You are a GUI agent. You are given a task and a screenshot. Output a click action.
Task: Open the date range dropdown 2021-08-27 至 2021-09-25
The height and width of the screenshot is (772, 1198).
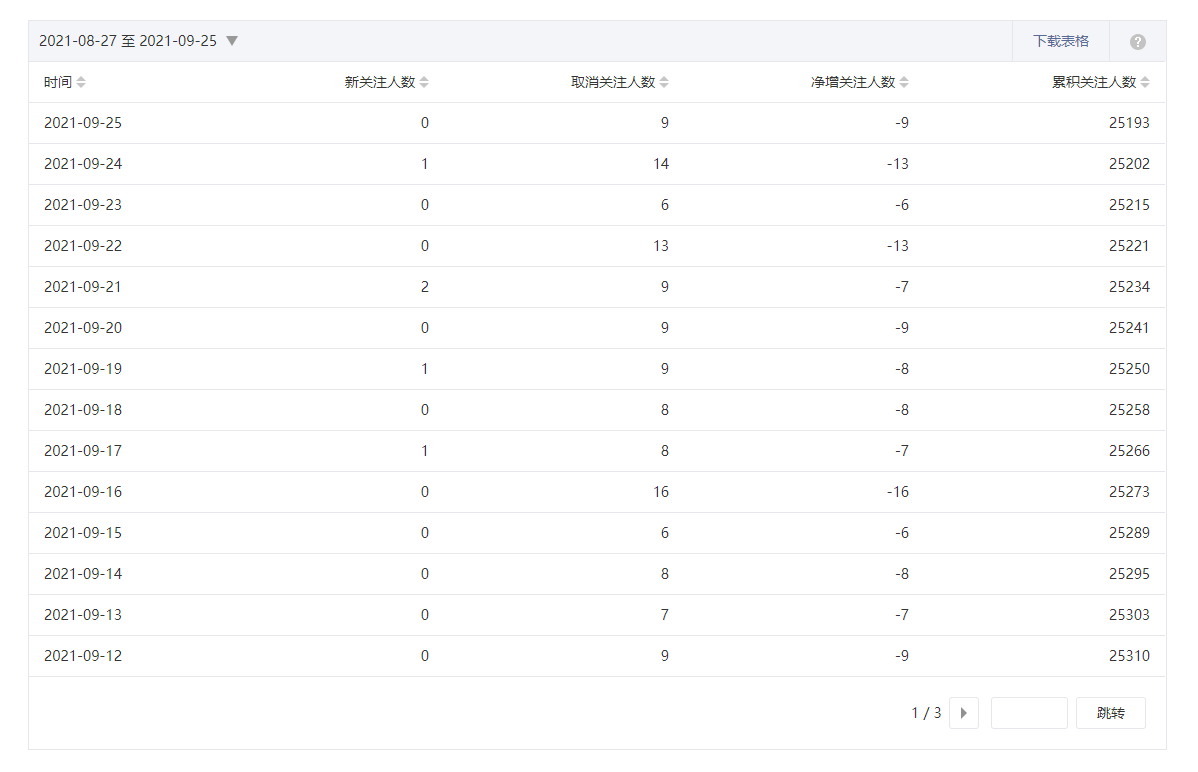click(x=138, y=41)
